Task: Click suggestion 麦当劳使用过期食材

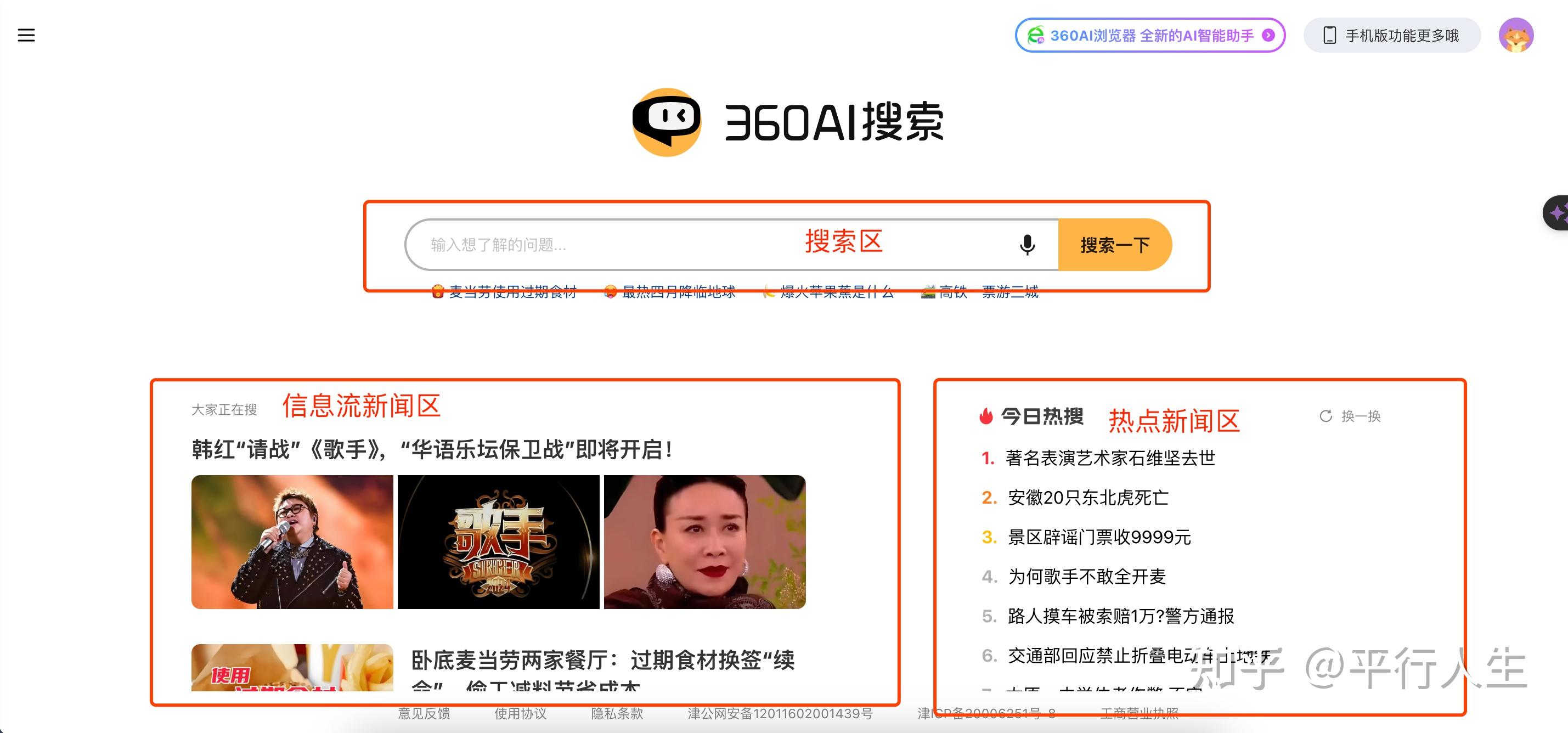Action: click(504, 292)
